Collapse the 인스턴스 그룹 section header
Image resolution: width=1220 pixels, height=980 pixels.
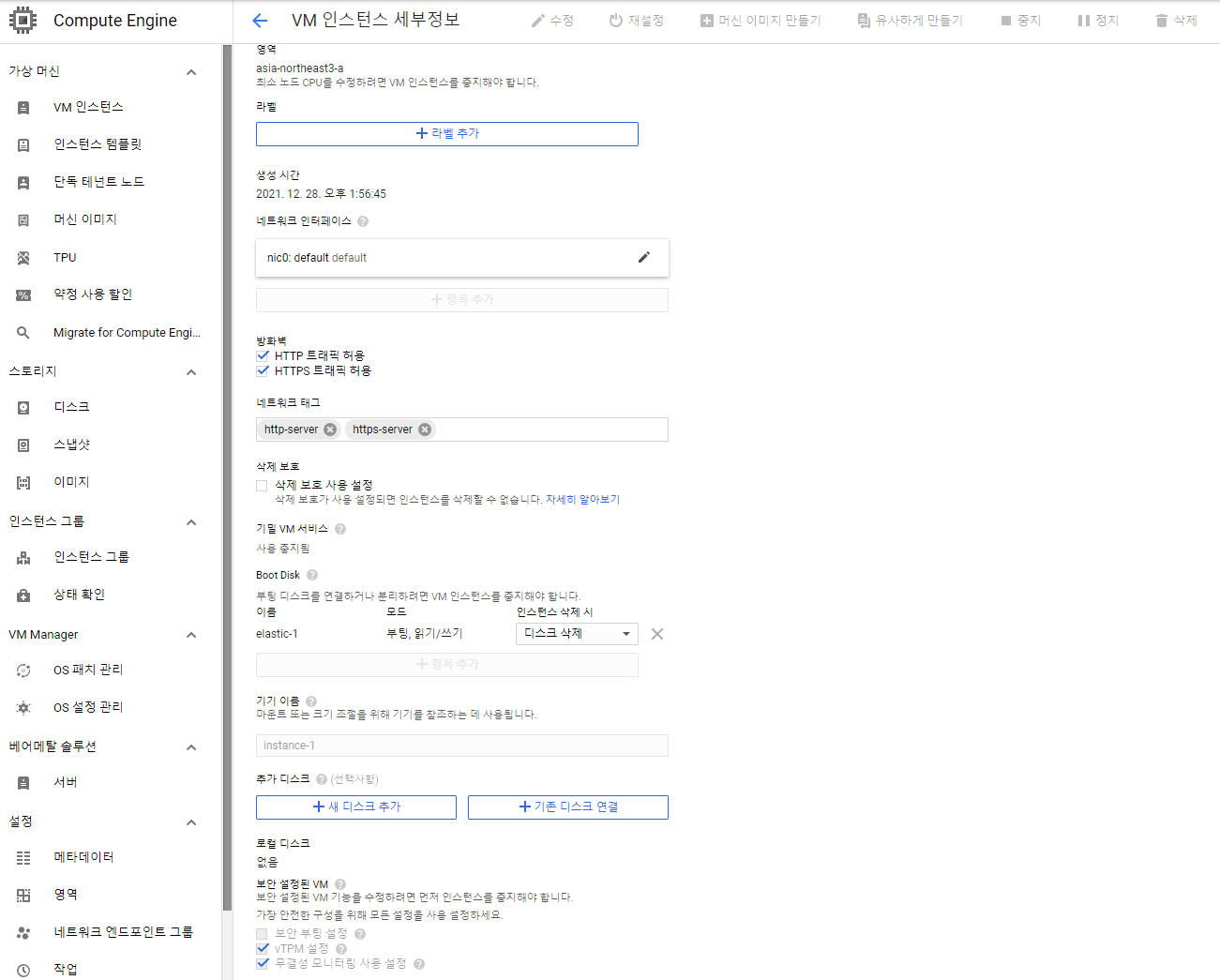click(191, 522)
